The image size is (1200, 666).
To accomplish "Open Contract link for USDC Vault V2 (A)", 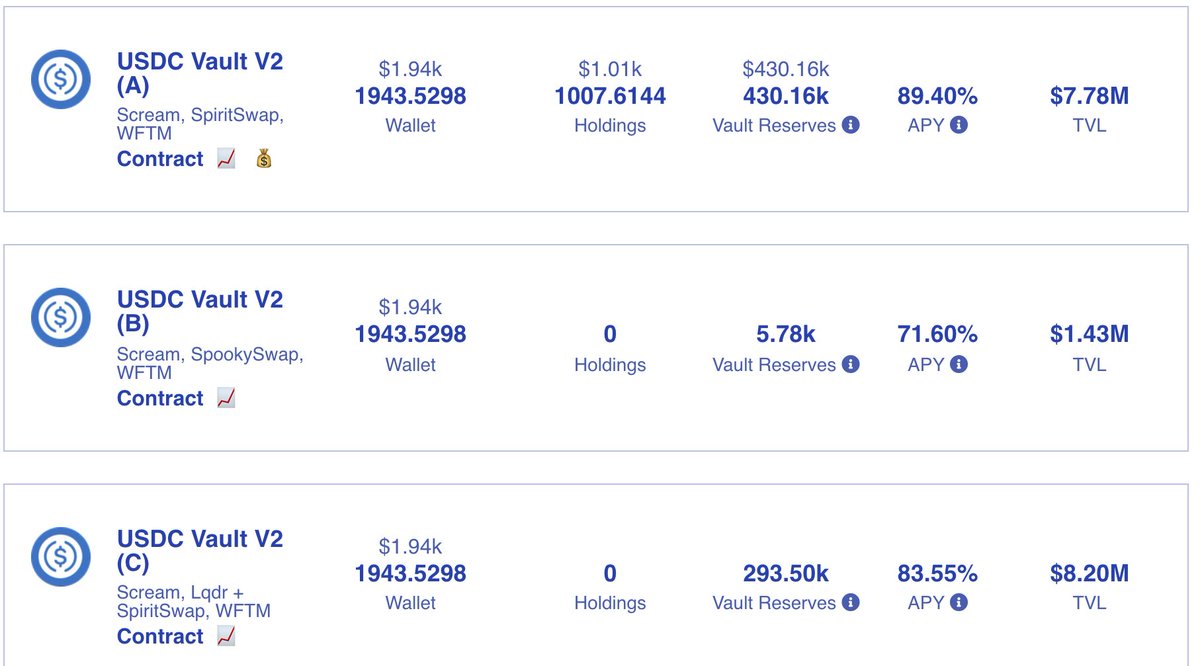I will tap(160, 159).
